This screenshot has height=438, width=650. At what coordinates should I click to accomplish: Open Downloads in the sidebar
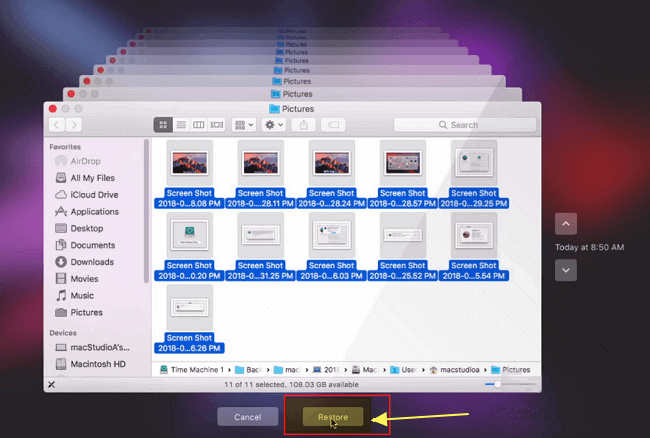[x=85, y=262]
